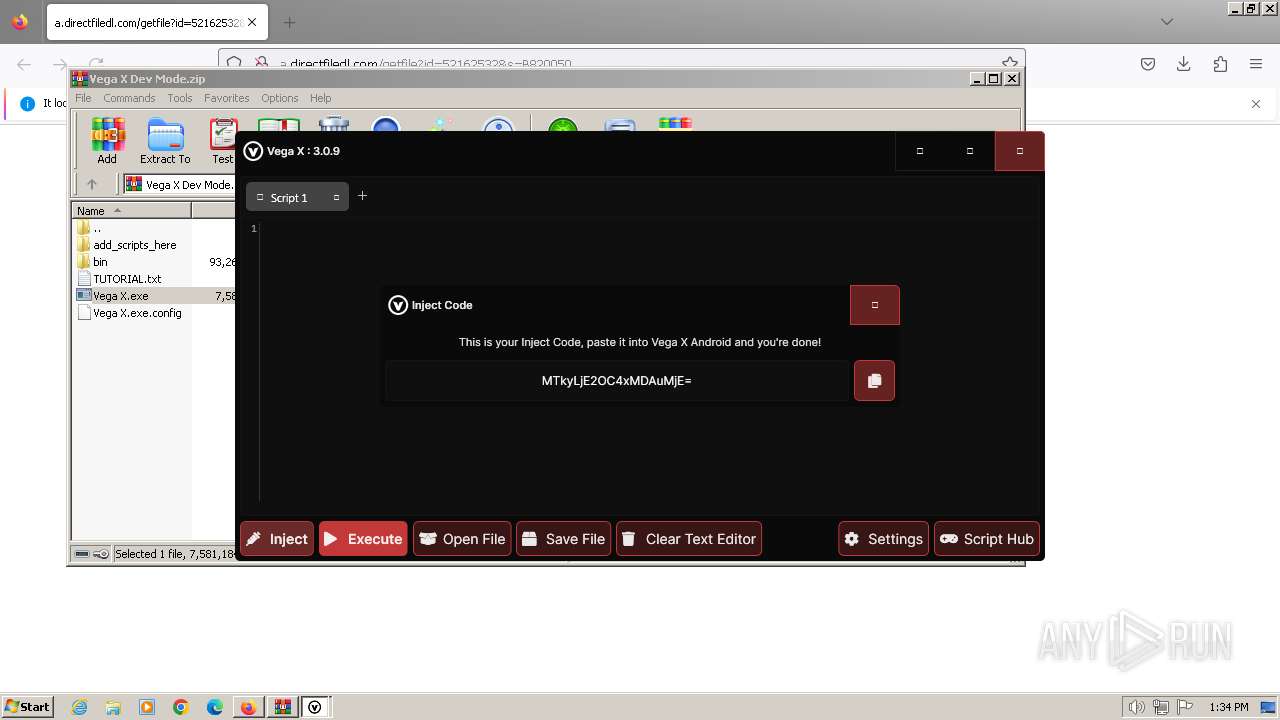The height and width of the screenshot is (720, 1280).
Task: Click WinRAR Add toolbar icon
Action: (107, 141)
